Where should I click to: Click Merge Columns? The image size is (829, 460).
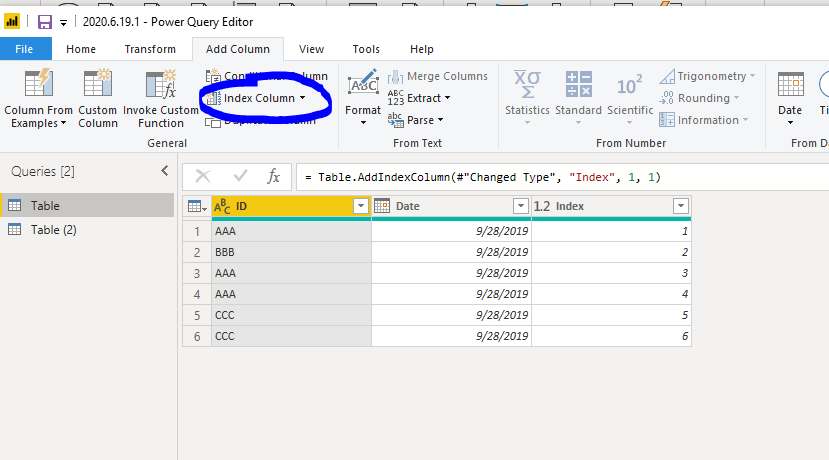coord(438,77)
